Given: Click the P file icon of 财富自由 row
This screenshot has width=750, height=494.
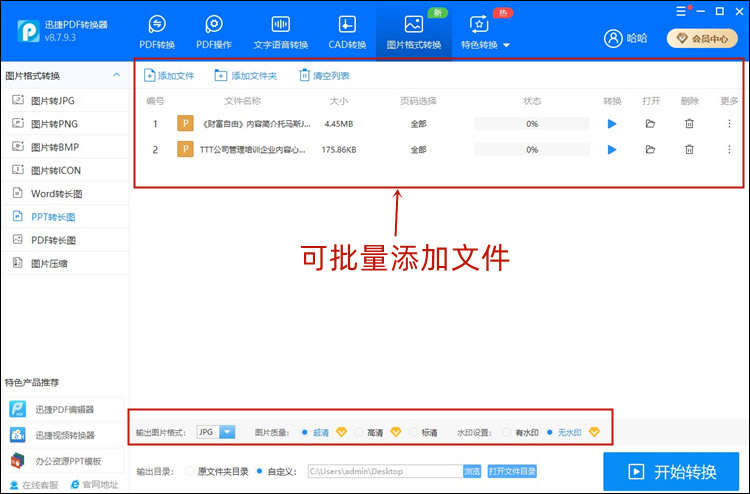Looking at the screenshot, I should click(185, 123).
